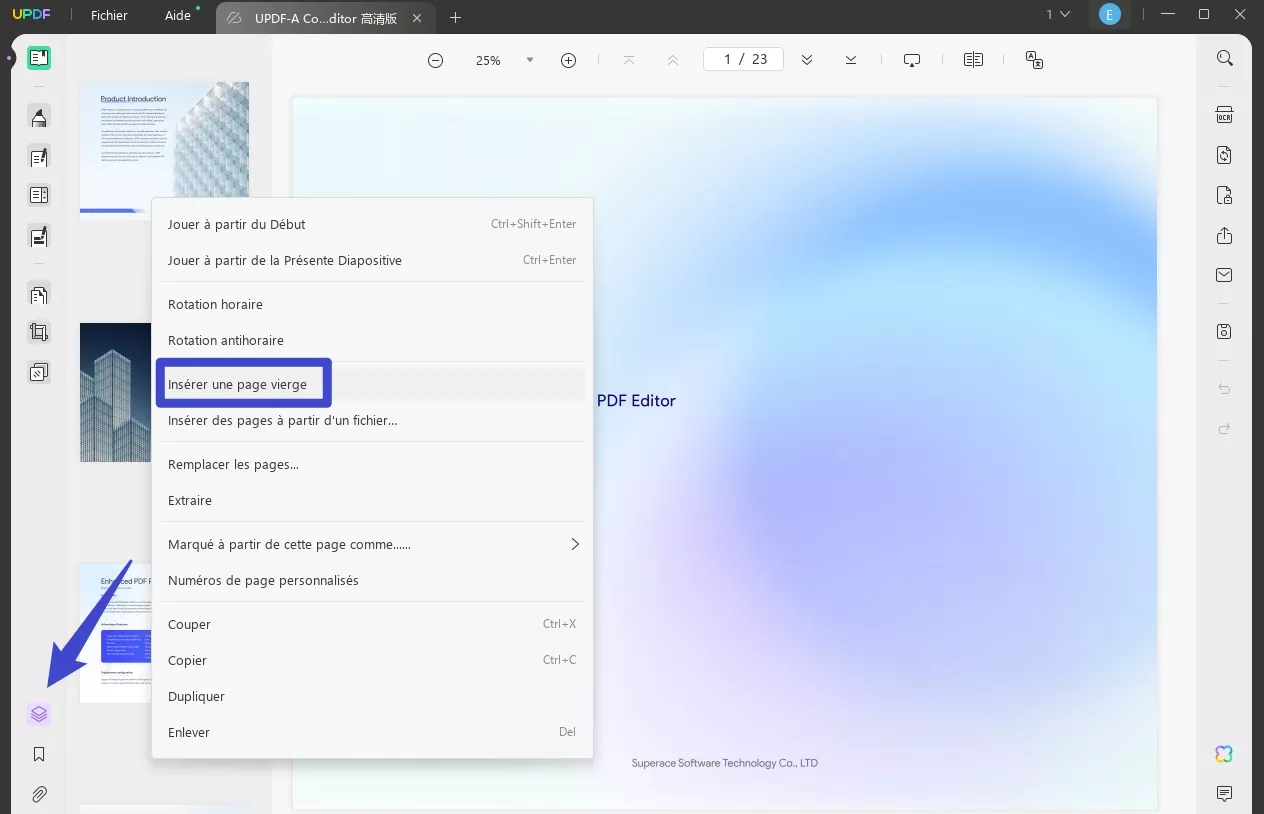Choose 'Insérer des pages à partir d'un fichier...'

372,420
